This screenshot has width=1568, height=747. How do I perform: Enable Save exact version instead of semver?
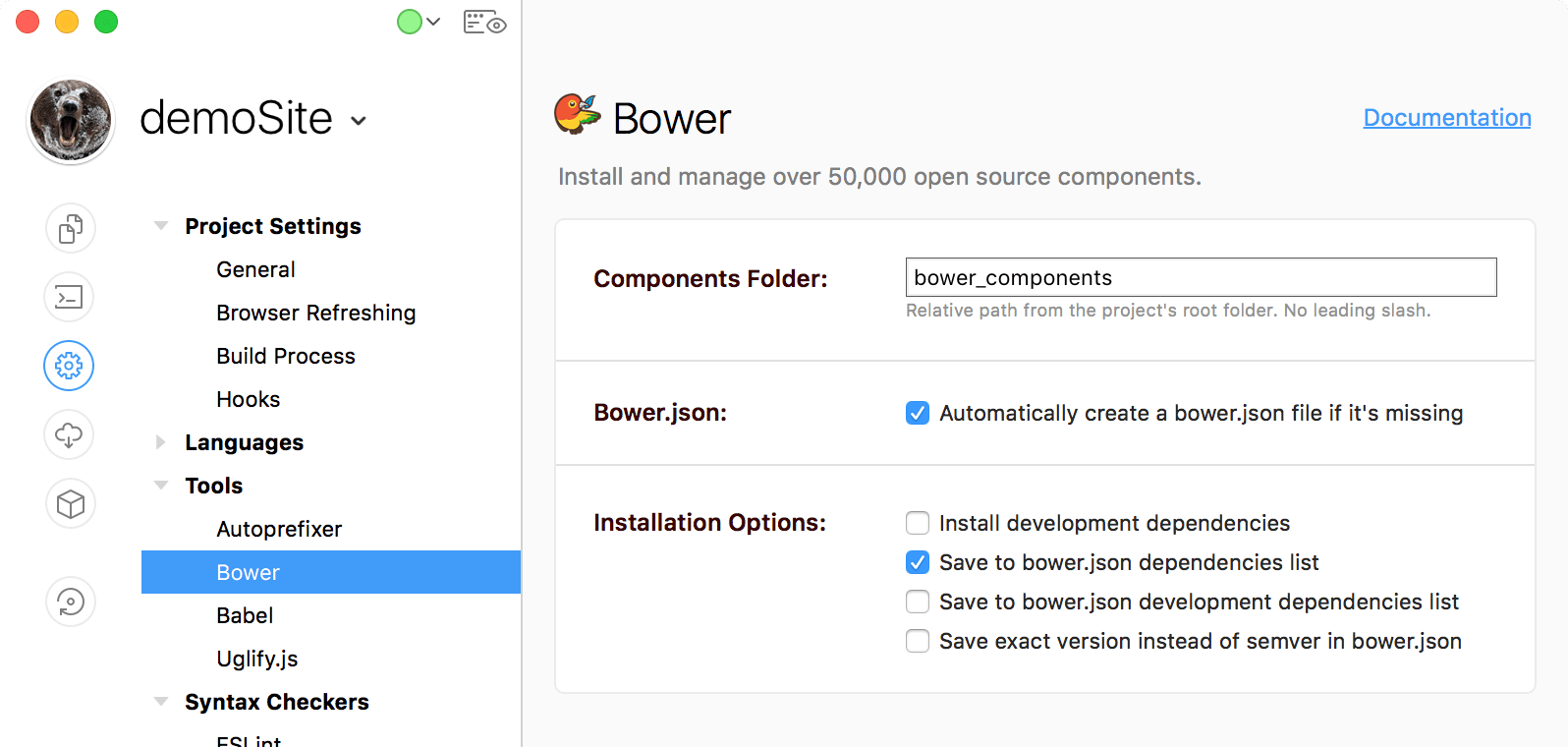(x=918, y=641)
